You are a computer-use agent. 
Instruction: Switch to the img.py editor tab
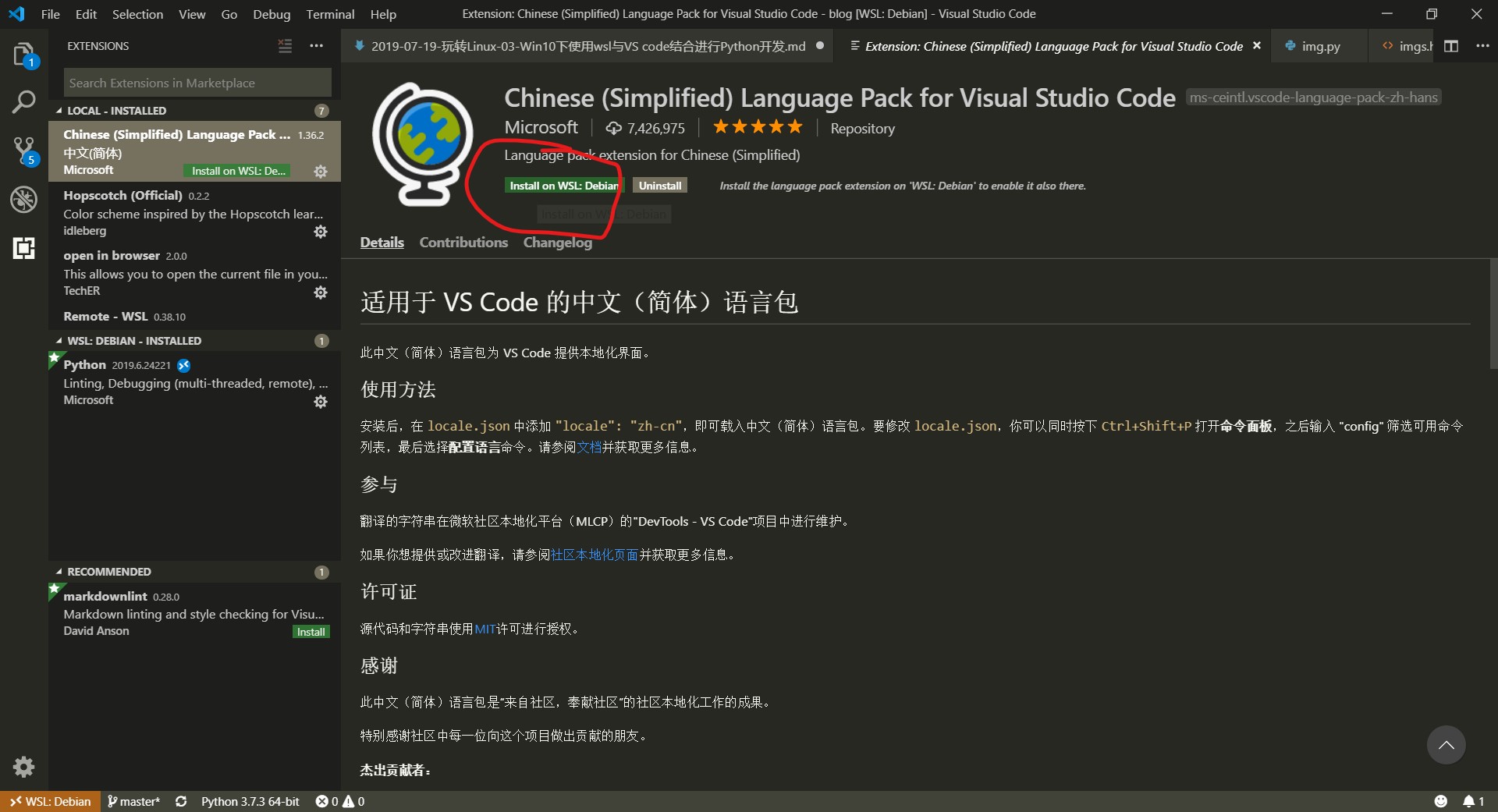pos(1319,46)
